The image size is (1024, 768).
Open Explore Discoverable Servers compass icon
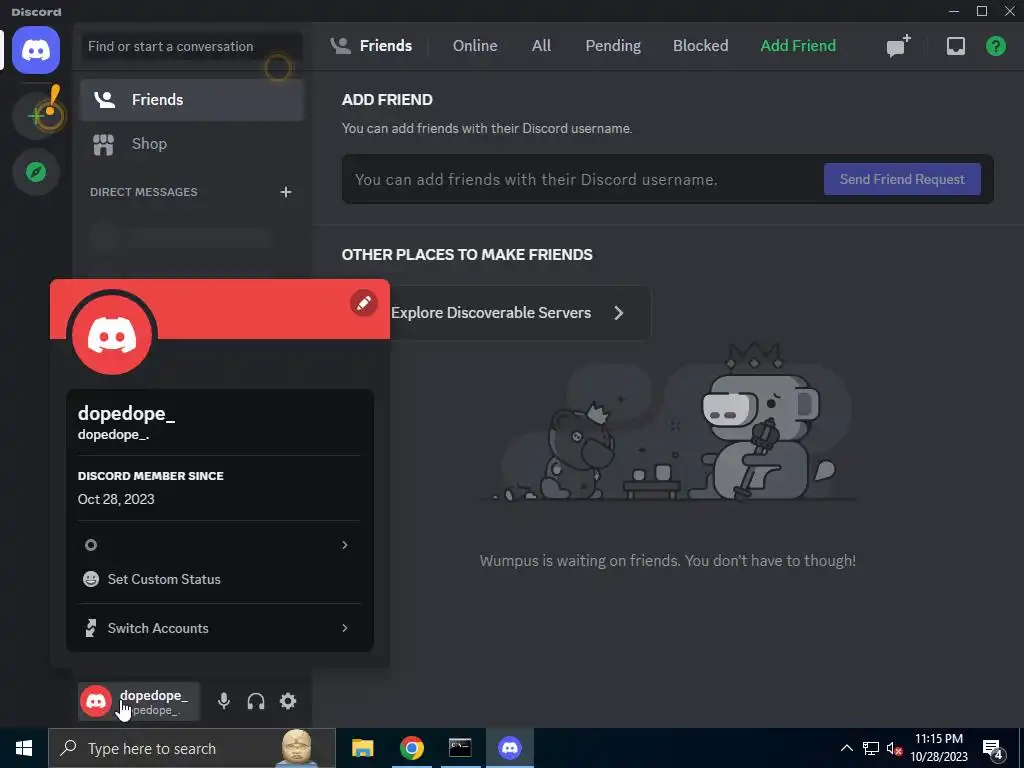(x=36, y=172)
